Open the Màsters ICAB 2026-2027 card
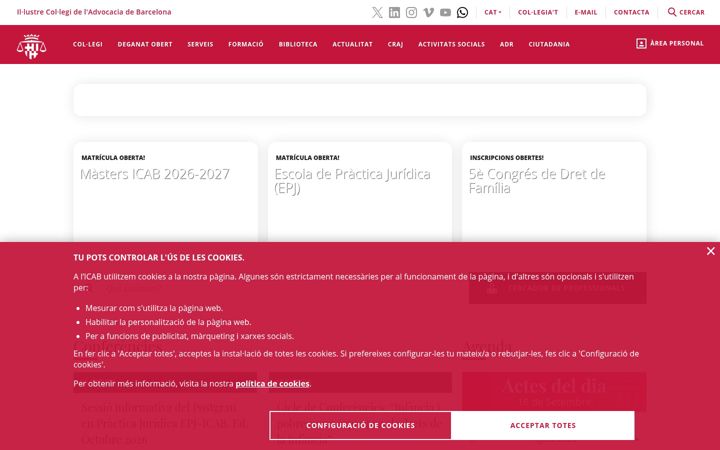Image resolution: width=720 pixels, height=450 pixels. (x=165, y=192)
